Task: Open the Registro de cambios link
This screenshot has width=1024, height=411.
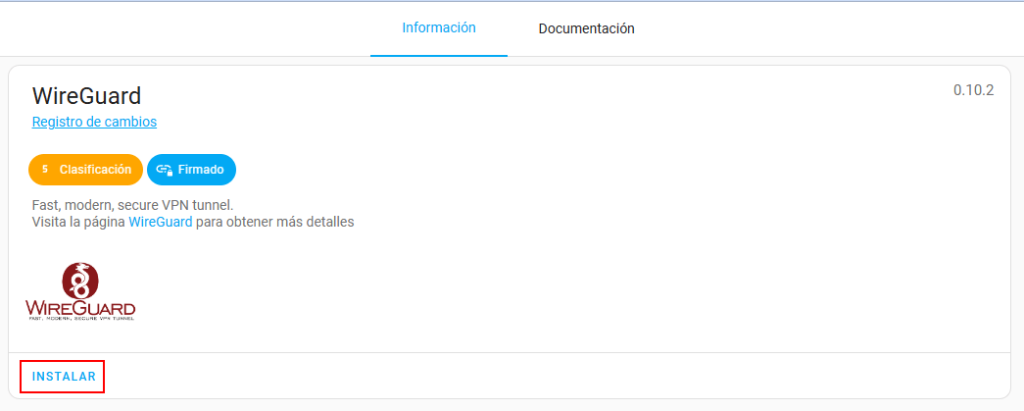Action: [94, 122]
